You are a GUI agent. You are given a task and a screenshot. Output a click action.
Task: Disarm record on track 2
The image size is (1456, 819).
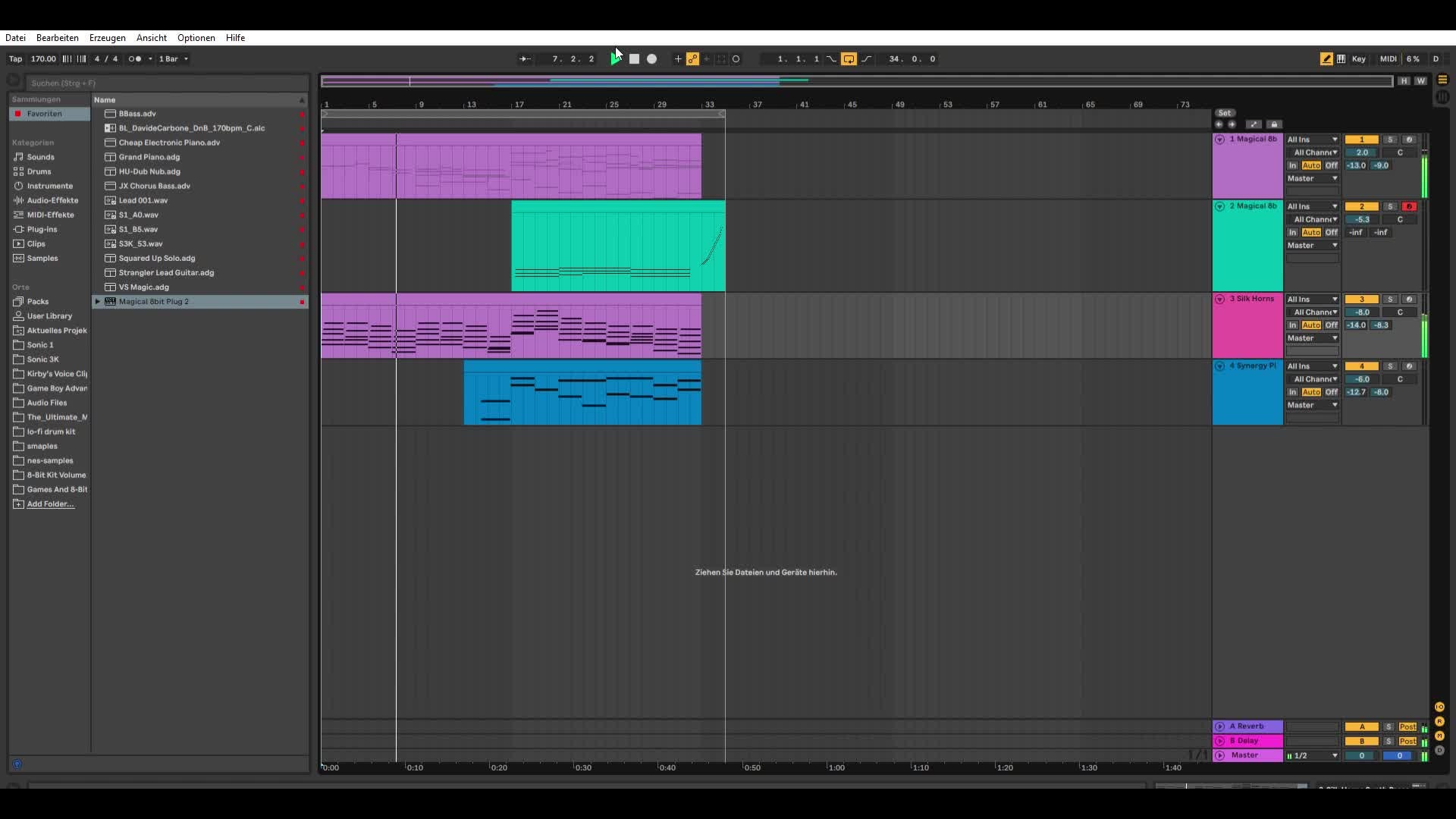[1409, 206]
